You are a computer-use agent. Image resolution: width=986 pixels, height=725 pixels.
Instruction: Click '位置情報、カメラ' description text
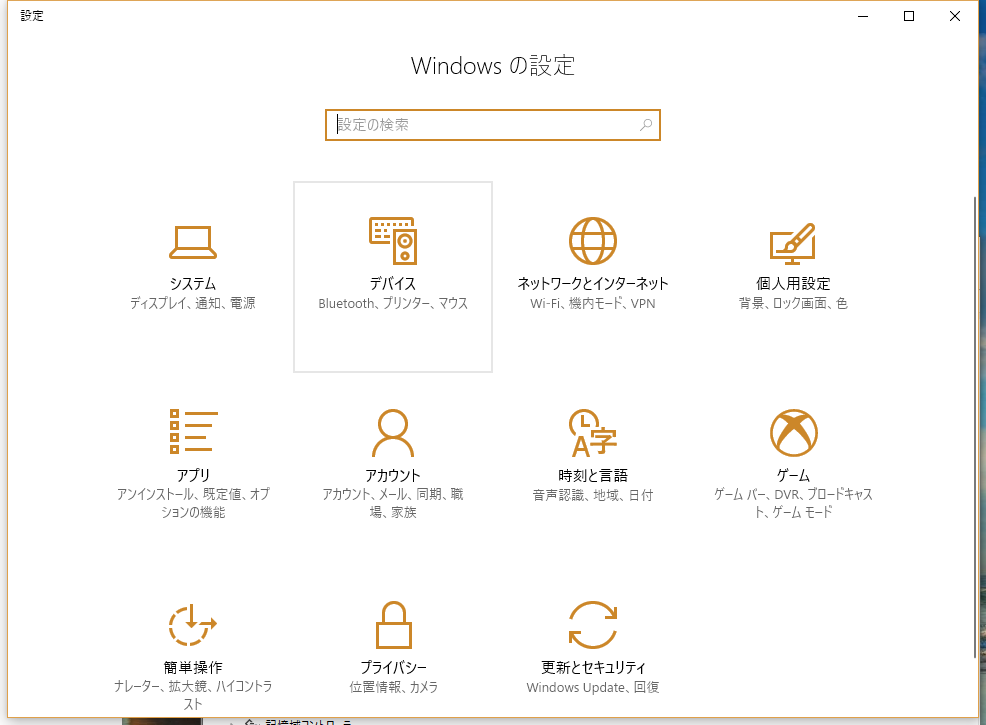pos(394,687)
